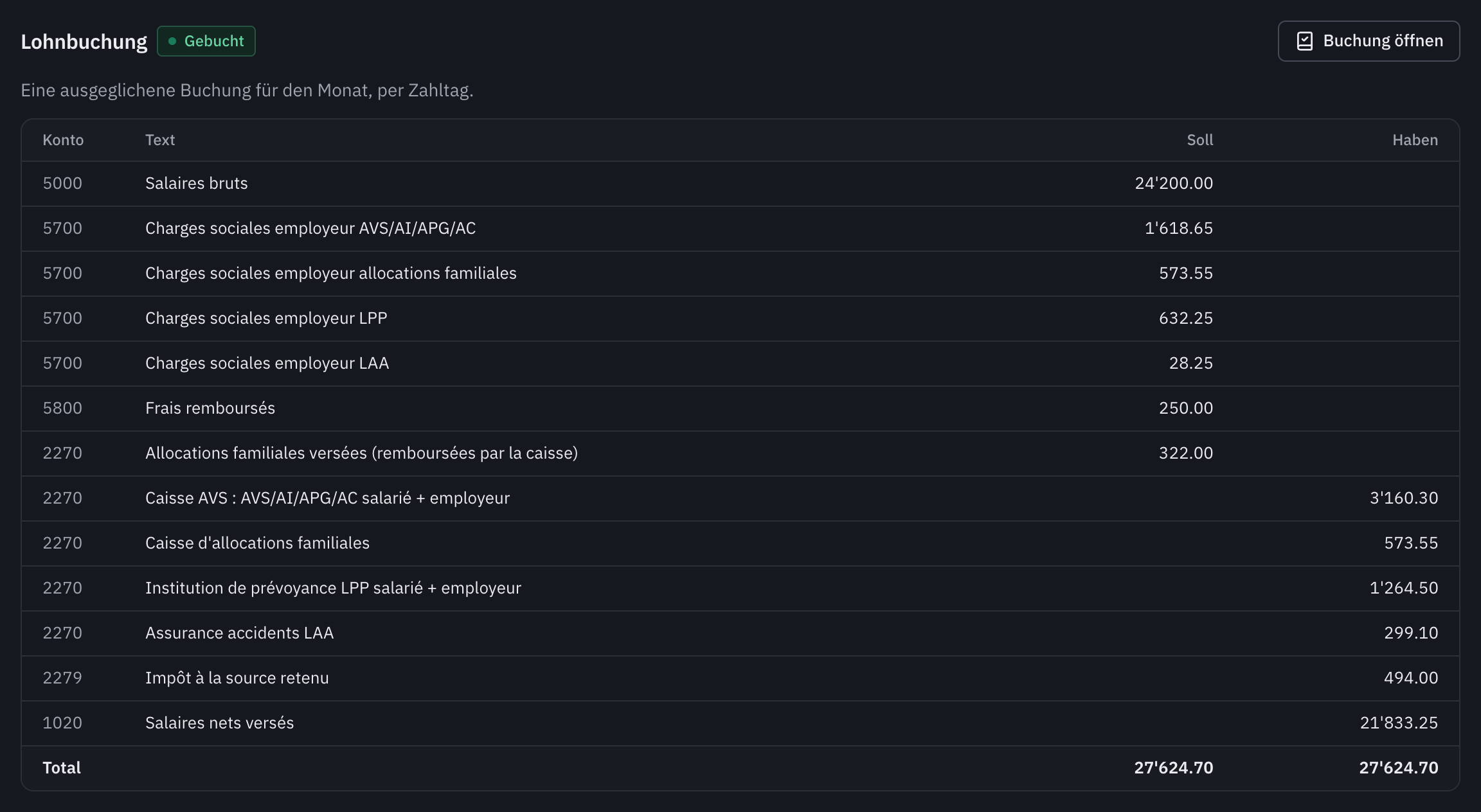Click the Lohnbuchung heading
Image resolution: width=1481 pixels, height=812 pixels.
84,42
